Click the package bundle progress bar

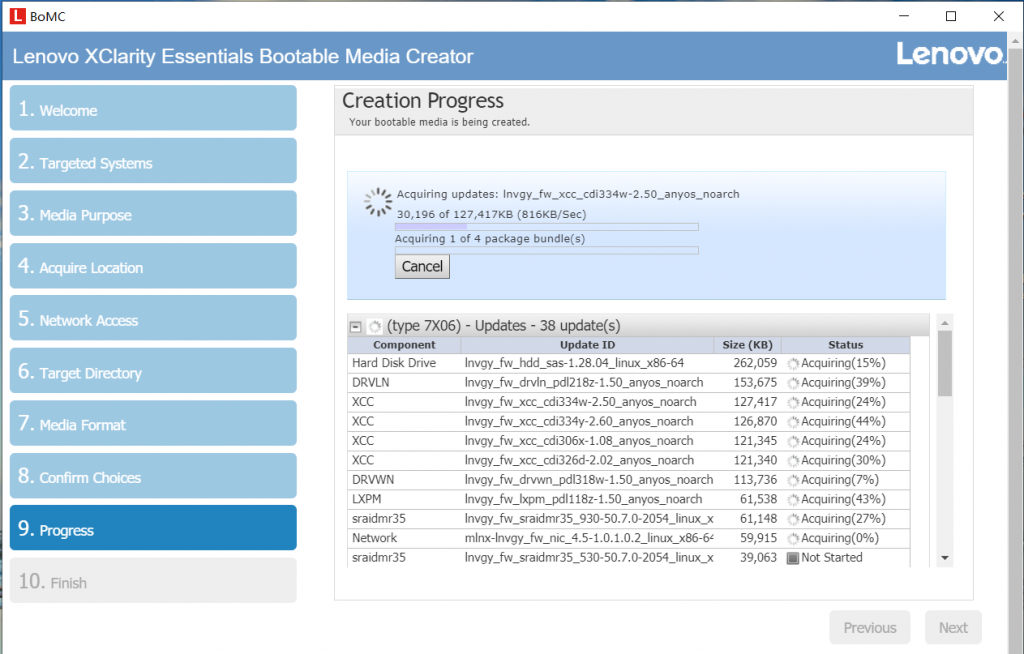pos(547,250)
